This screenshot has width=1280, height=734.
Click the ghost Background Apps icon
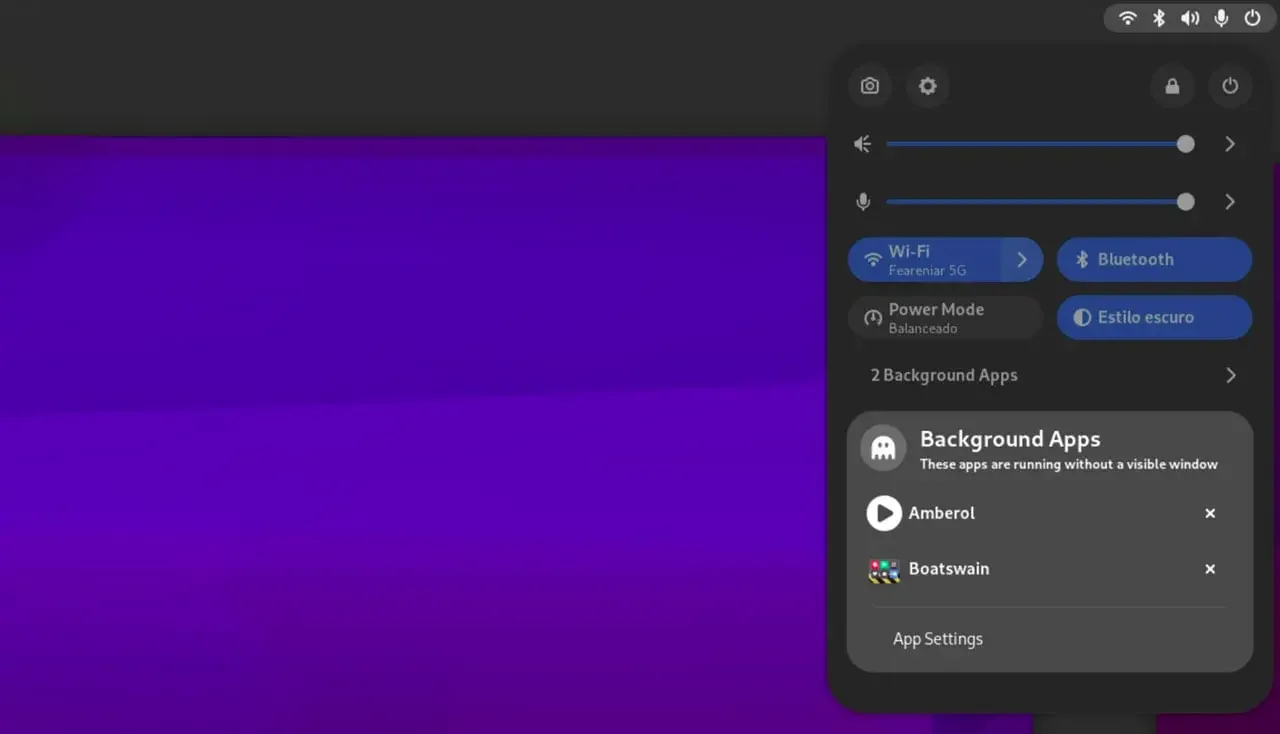point(883,447)
